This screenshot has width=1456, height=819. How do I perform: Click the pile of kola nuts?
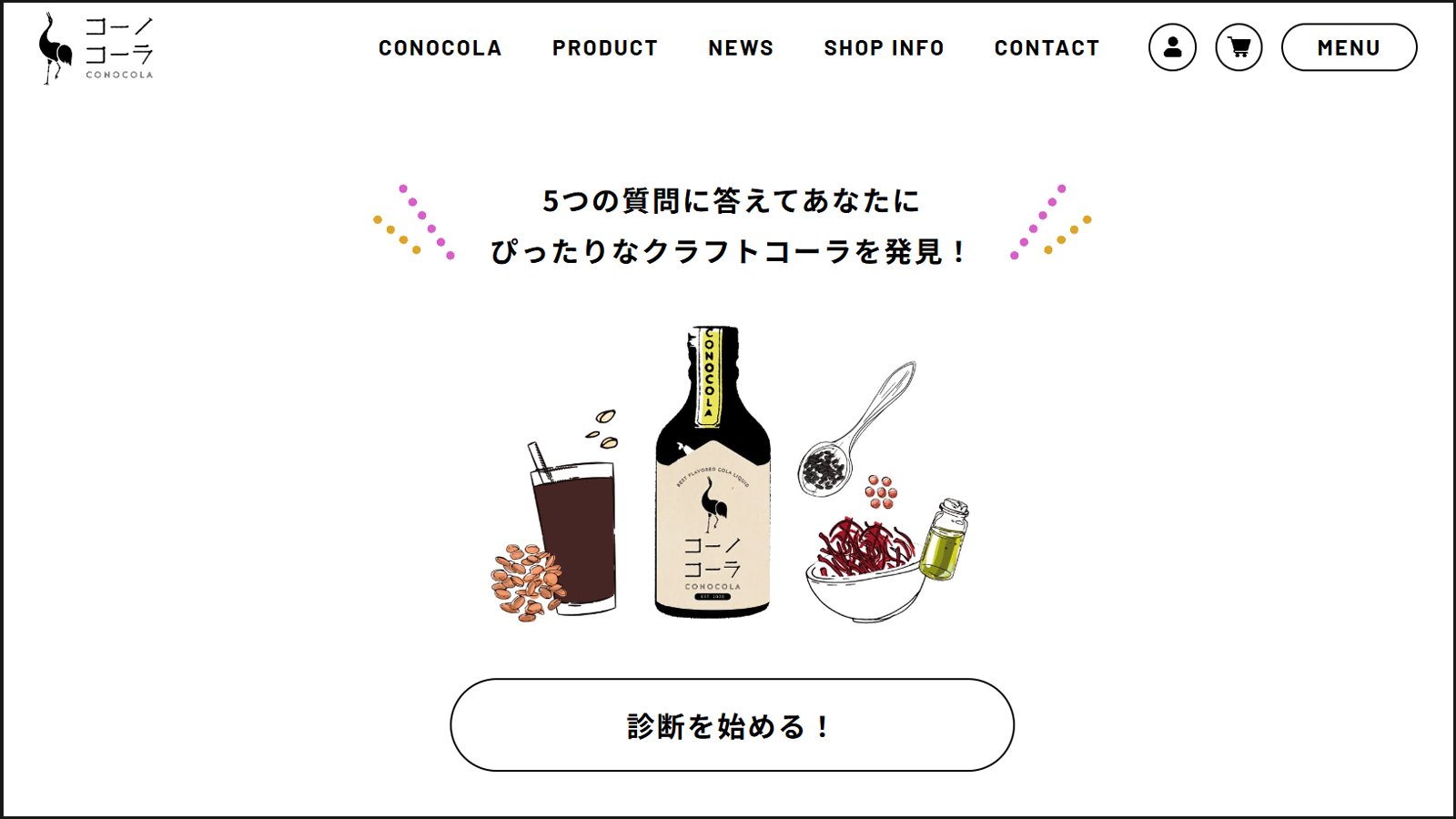coord(528,582)
